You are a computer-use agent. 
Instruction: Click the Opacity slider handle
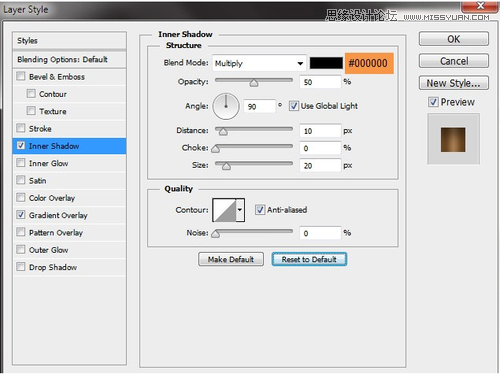click(x=254, y=83)
